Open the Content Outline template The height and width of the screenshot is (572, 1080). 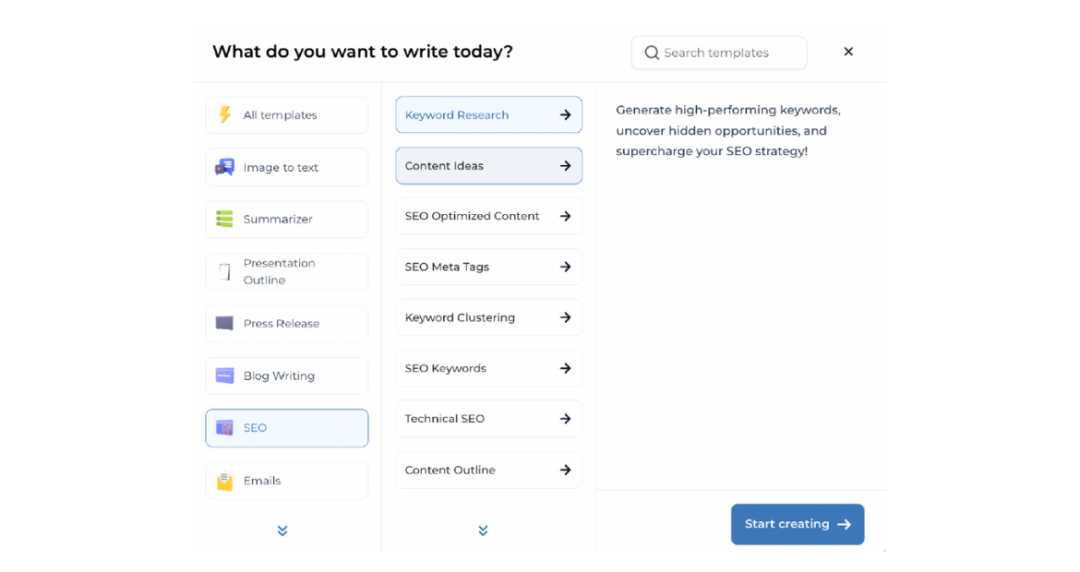488,470
